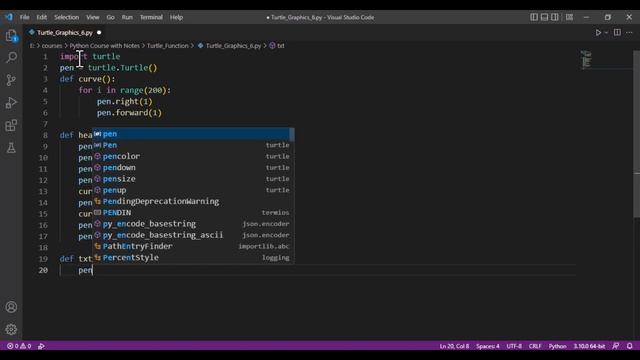Image resolution: width=640 pixels, height=360 pixels.
Task: Click Ln 20, Col 8 cursor position
Action: 454,346
